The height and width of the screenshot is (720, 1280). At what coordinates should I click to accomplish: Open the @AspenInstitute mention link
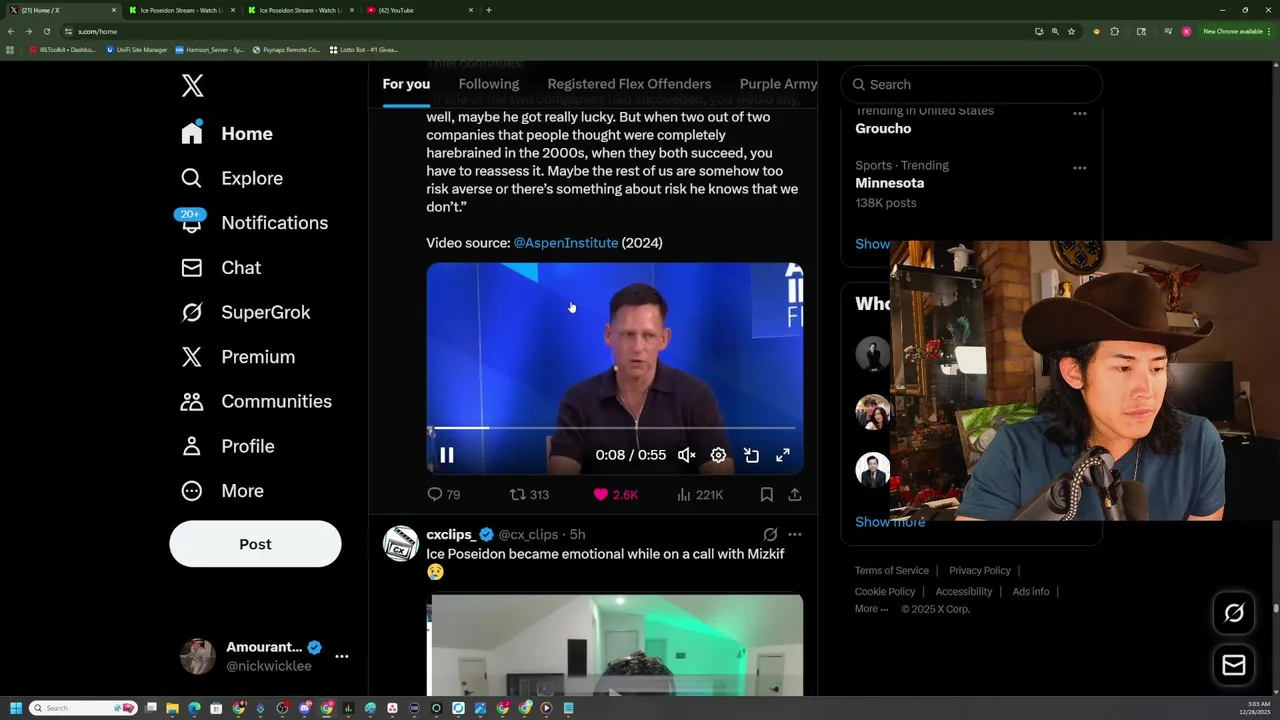point(566,243)
